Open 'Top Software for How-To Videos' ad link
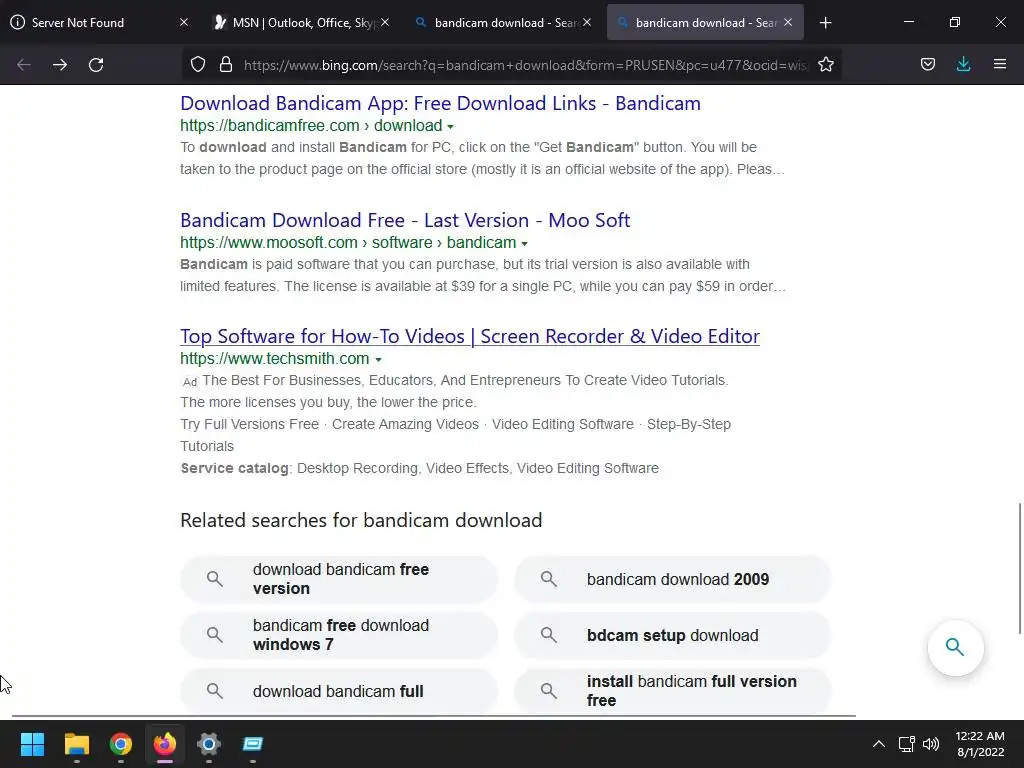The height and width of the screenshot is (768, 1024). pyautogui.click(x=470, y=336)
